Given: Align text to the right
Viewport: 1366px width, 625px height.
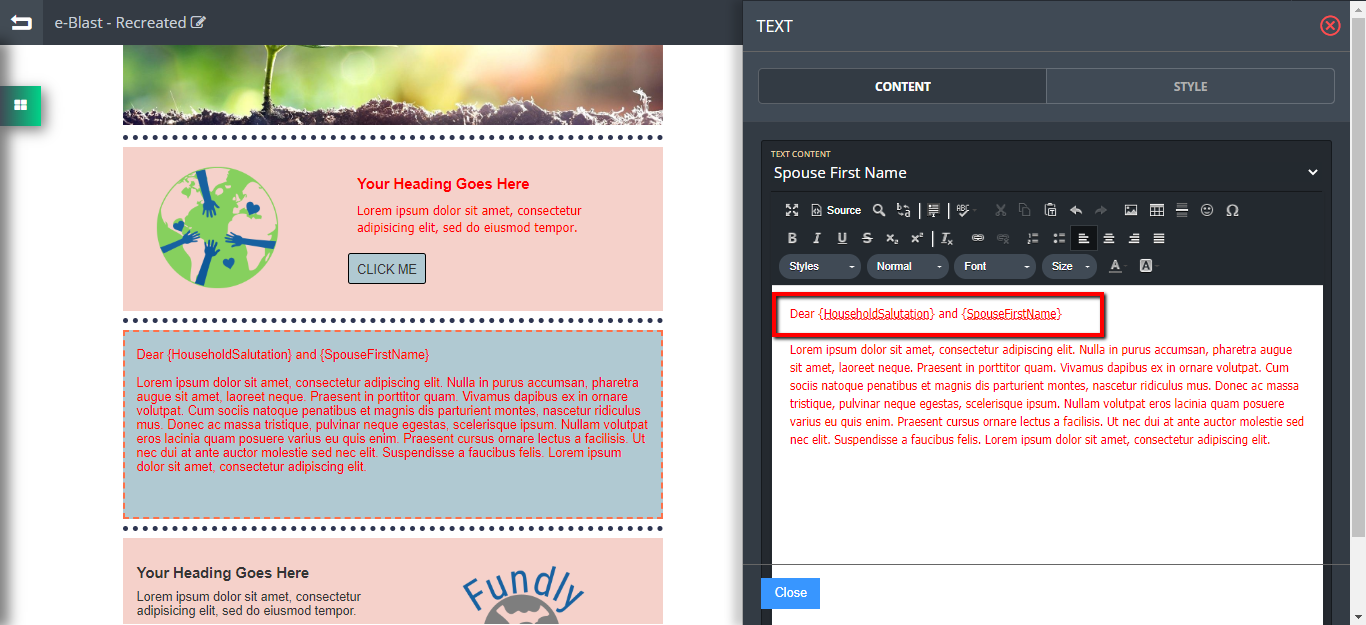Looking at the screenshot, I should tap(1134, 238).
